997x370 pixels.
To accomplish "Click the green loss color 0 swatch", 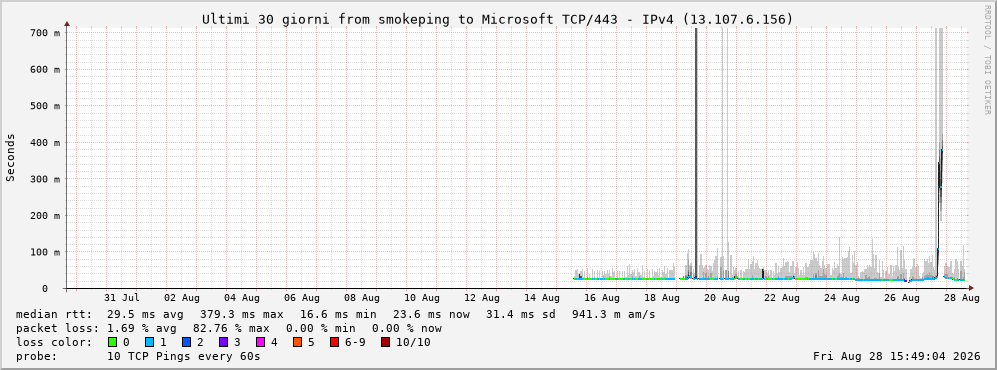I will click(x=113, y=342).
